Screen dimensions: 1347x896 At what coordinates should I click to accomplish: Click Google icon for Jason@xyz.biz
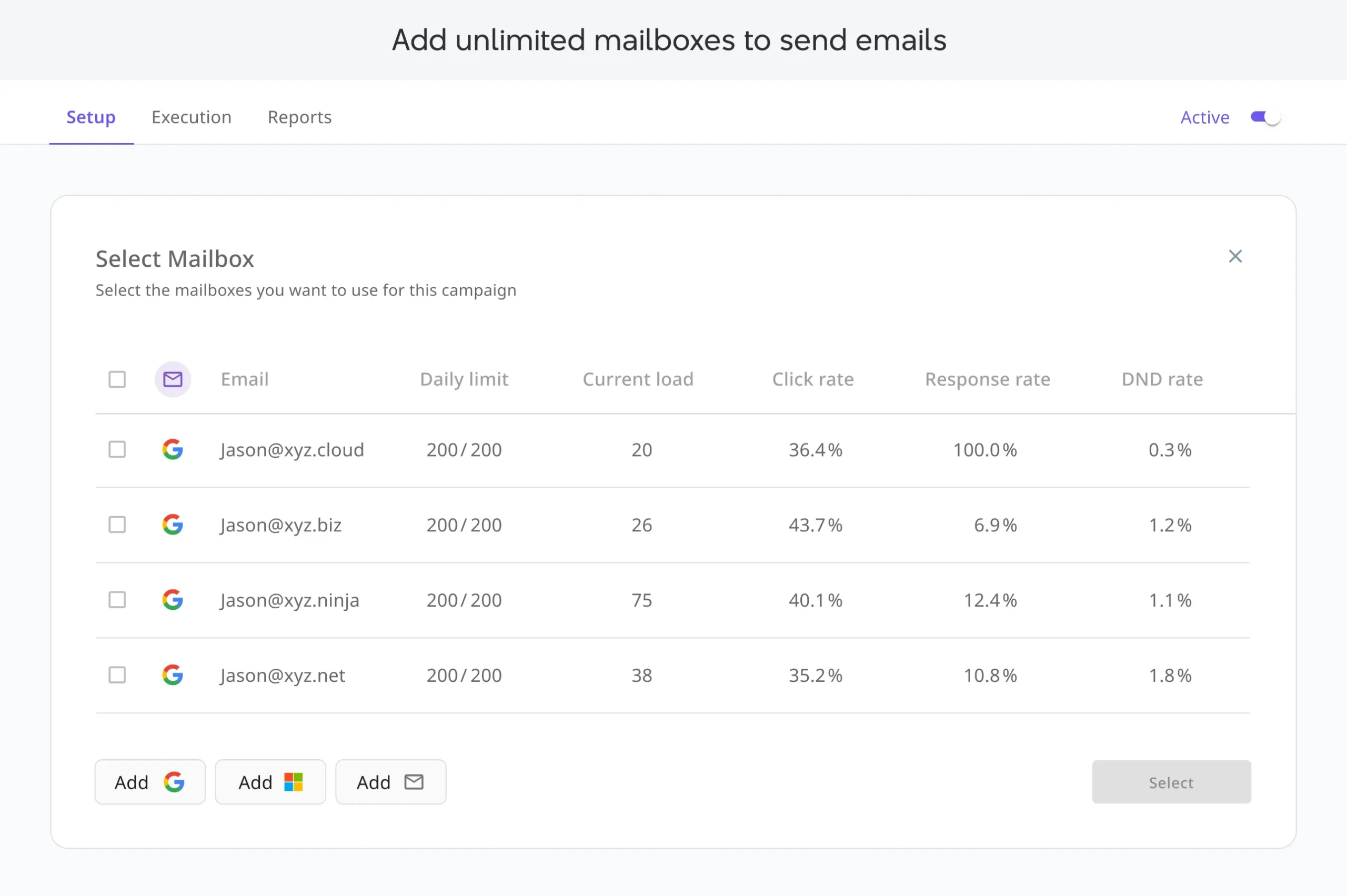click(x=171, y=524)
